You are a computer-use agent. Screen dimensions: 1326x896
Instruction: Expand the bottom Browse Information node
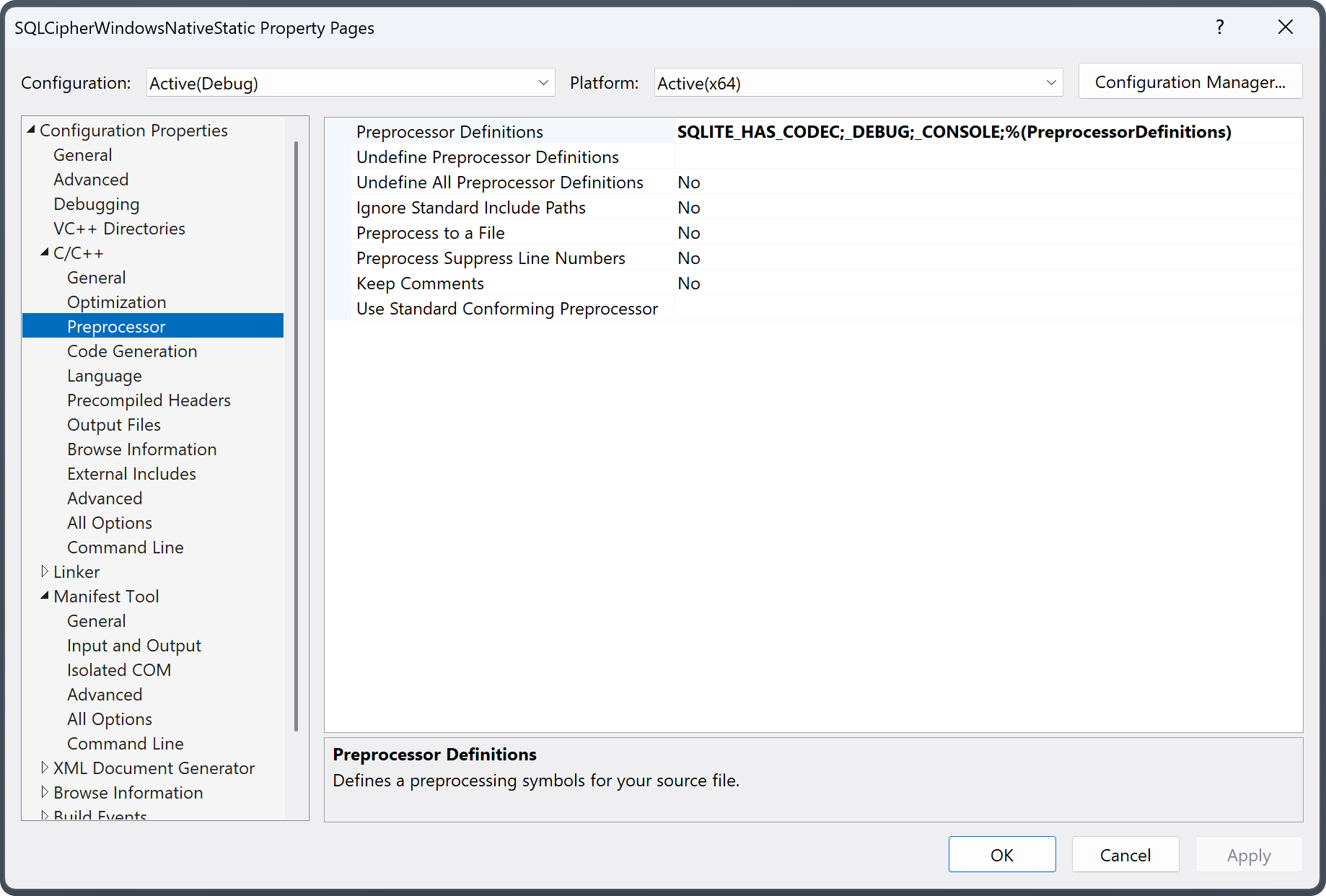(x=45, y=792)
